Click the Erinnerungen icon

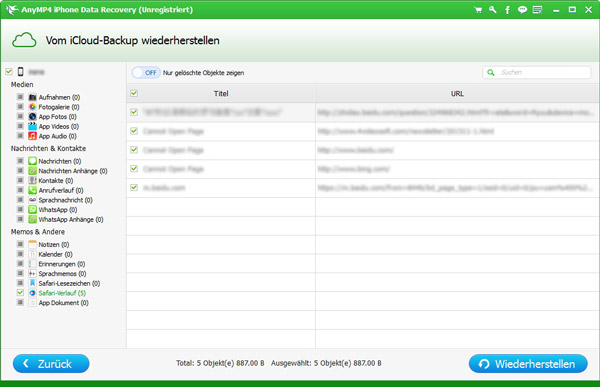coord(33,264)
